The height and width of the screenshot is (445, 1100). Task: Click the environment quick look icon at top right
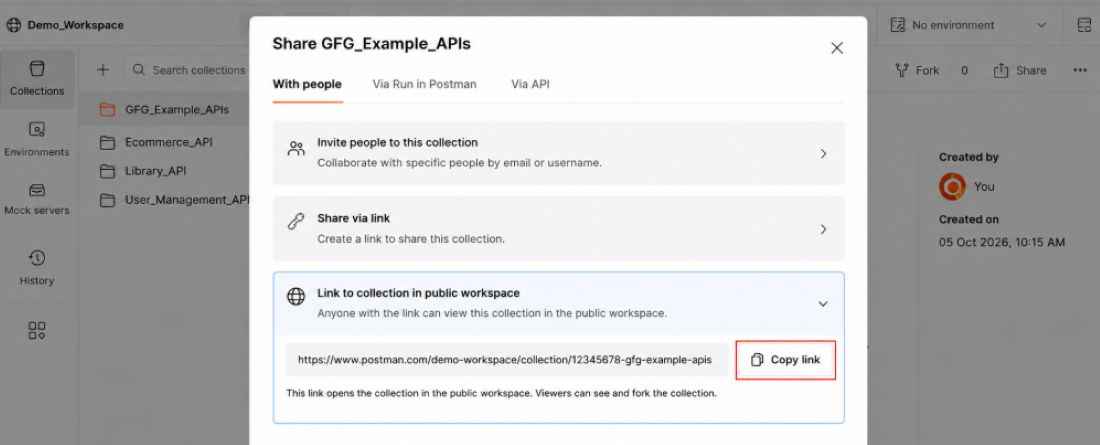(x=1085, y=25)
